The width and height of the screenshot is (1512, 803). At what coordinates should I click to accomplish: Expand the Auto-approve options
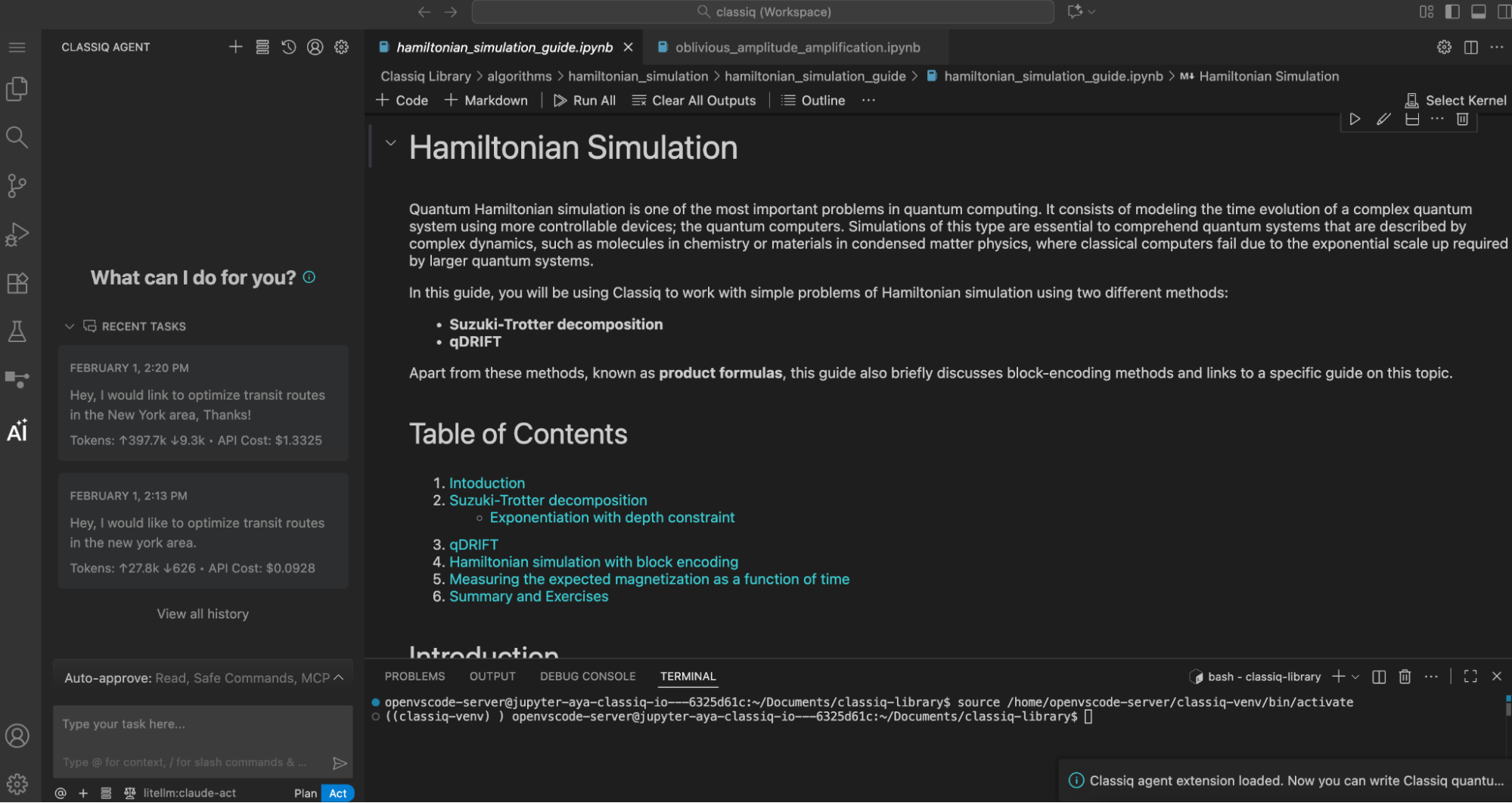point(339,677)
